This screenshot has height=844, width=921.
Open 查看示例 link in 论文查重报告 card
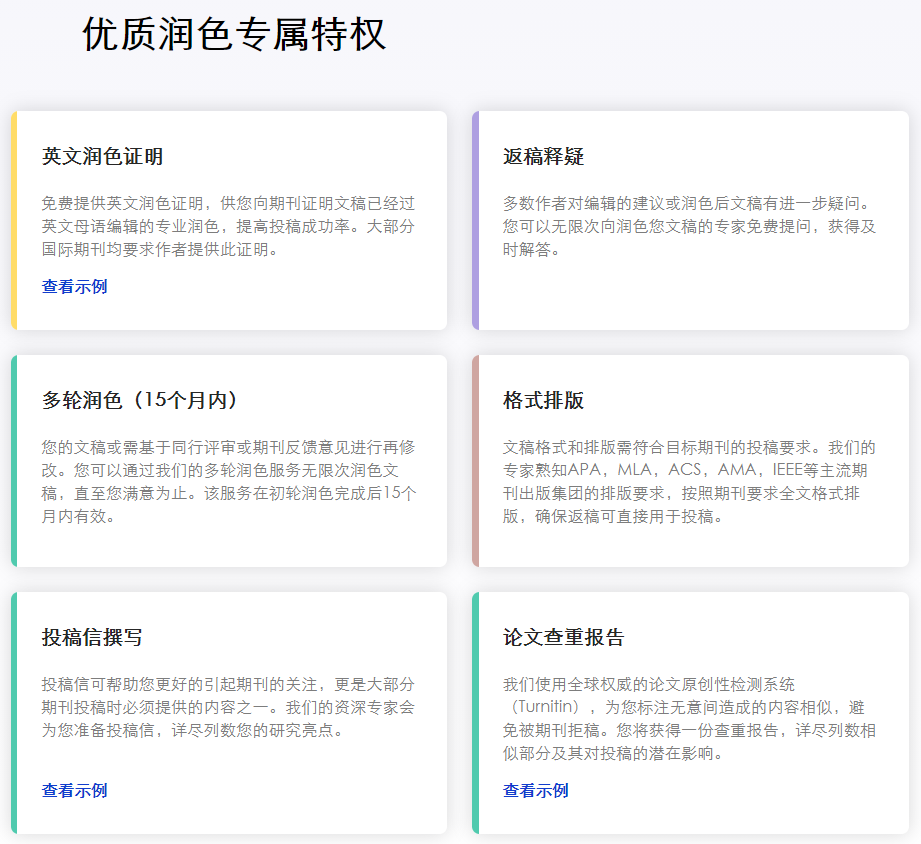(x=535, y=791)
